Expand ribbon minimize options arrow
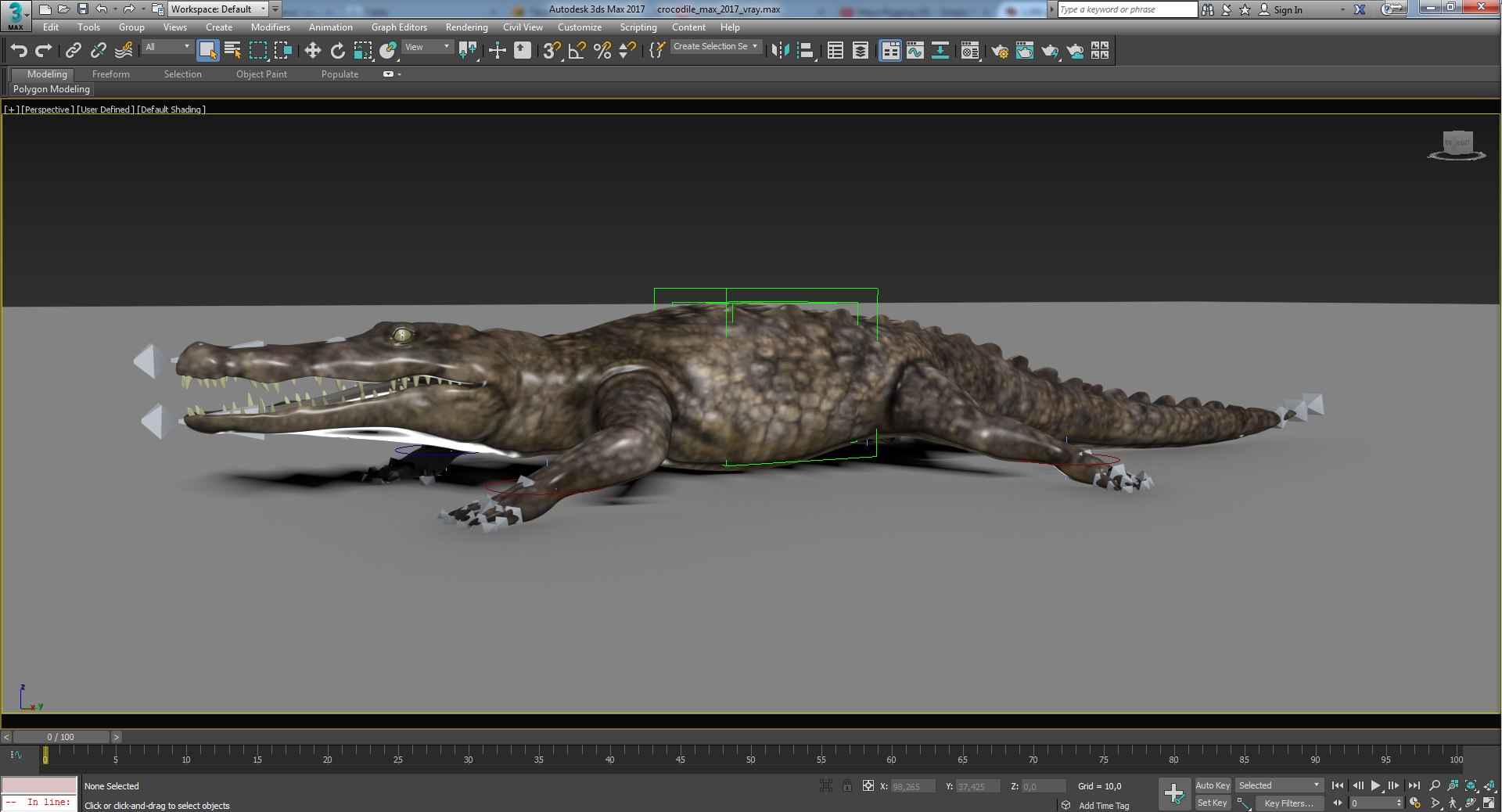The width and height of the screenshot is (1502, 812). [400, 74]
